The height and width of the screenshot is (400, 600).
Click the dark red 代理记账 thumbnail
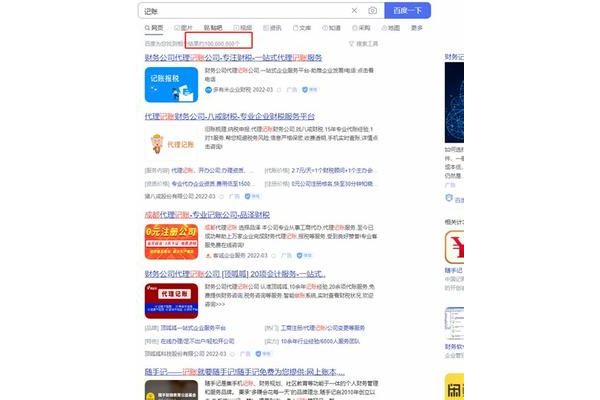click(x=171, y=301)
